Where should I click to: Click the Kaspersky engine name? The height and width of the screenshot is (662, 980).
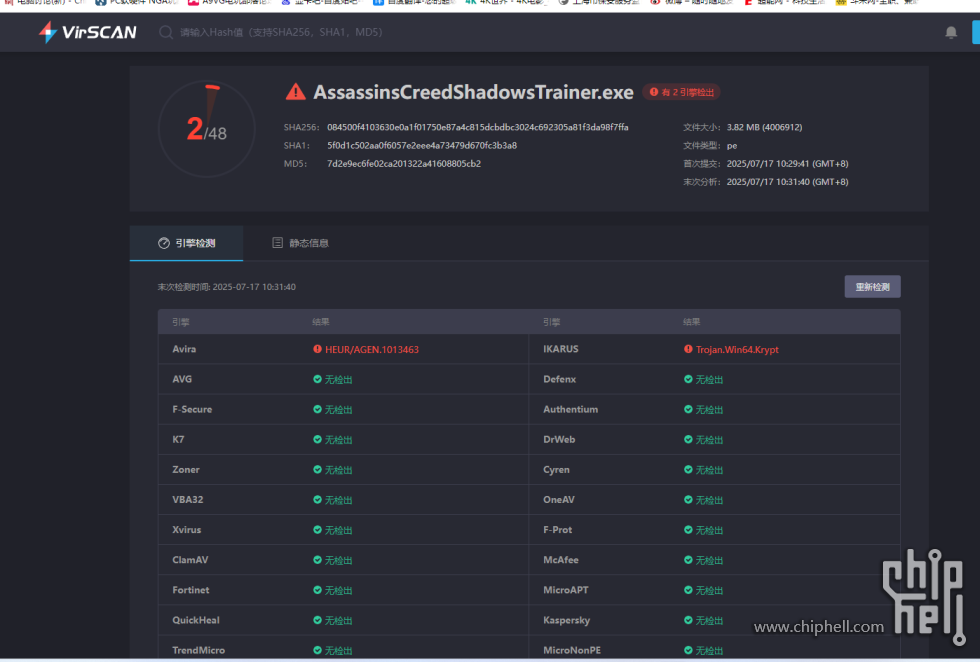(566, 620)
